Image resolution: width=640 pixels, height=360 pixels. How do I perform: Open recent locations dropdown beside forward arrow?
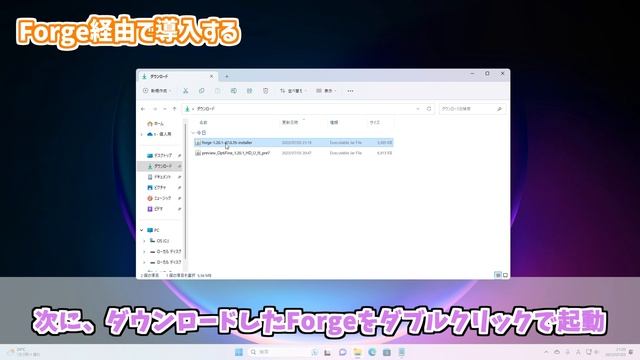point(164,109)
